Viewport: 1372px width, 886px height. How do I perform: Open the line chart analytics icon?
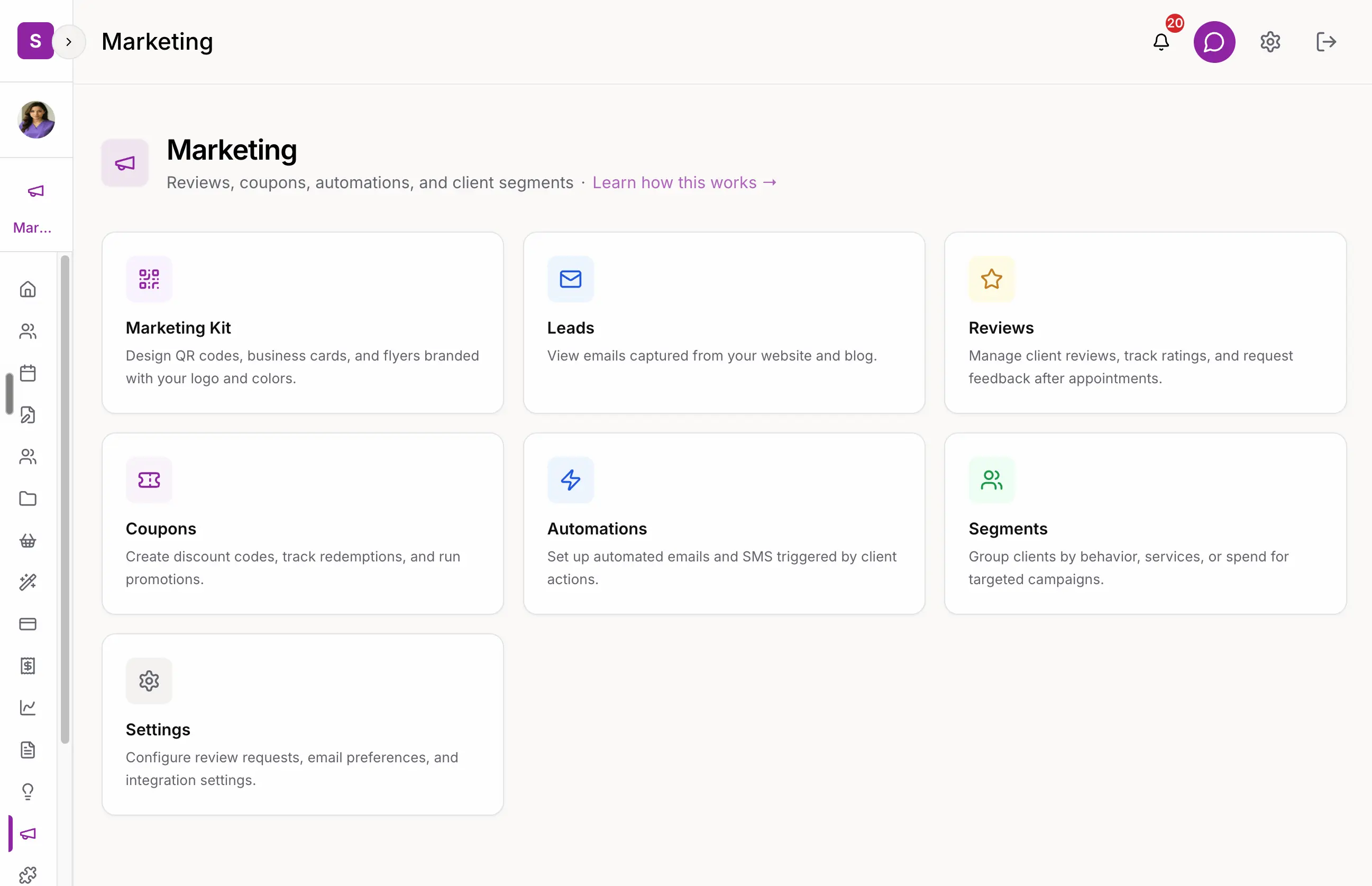tap(28, 708)
